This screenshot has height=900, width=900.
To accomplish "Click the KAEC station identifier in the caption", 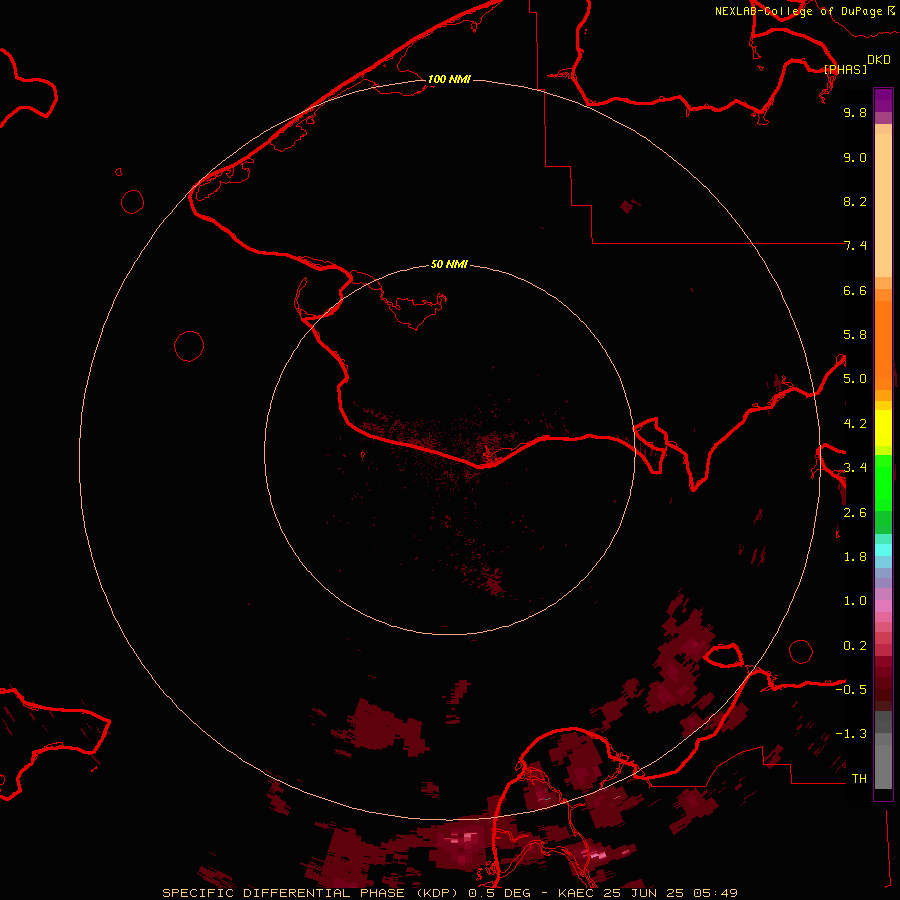I will [577, 893].
